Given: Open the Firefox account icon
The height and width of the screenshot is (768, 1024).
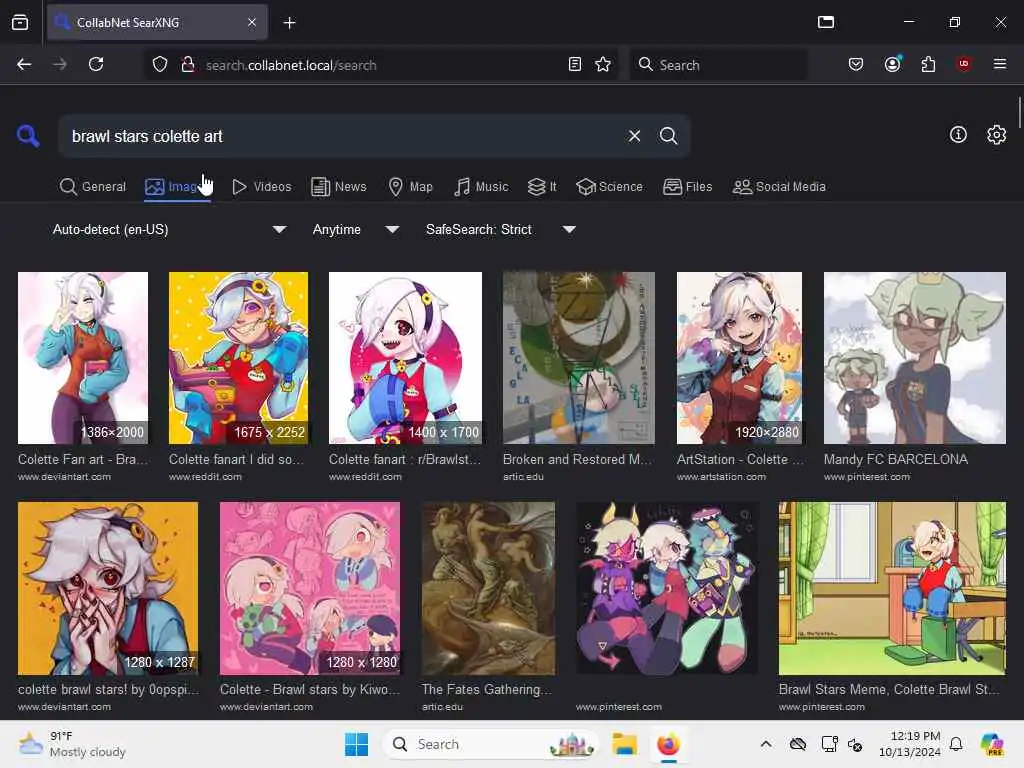Looking at the screenshot, I should [892, 64].
